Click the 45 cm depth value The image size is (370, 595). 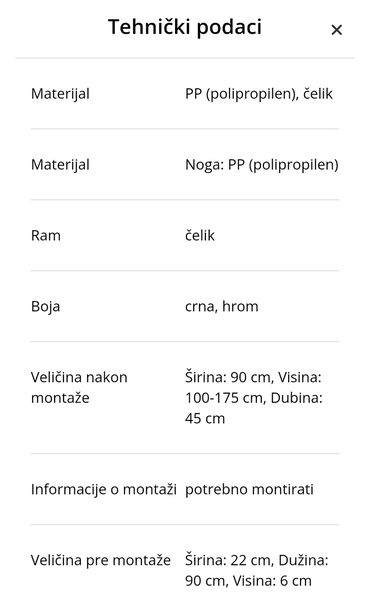tap(205, 418)
